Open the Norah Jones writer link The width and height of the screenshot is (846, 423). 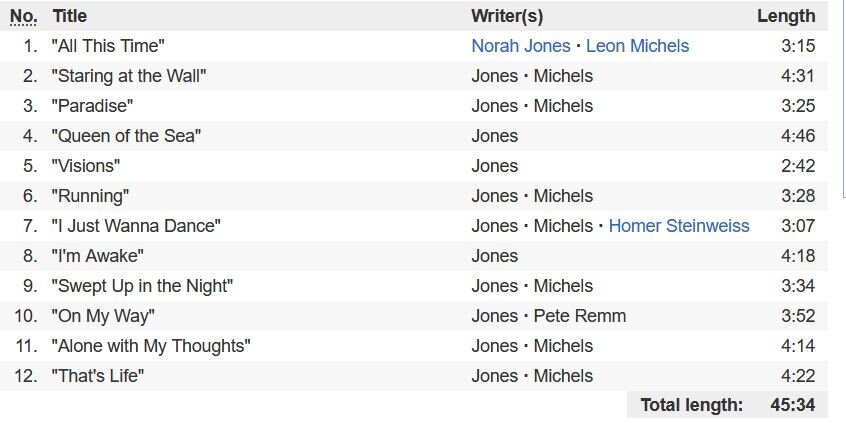point(521,46)
